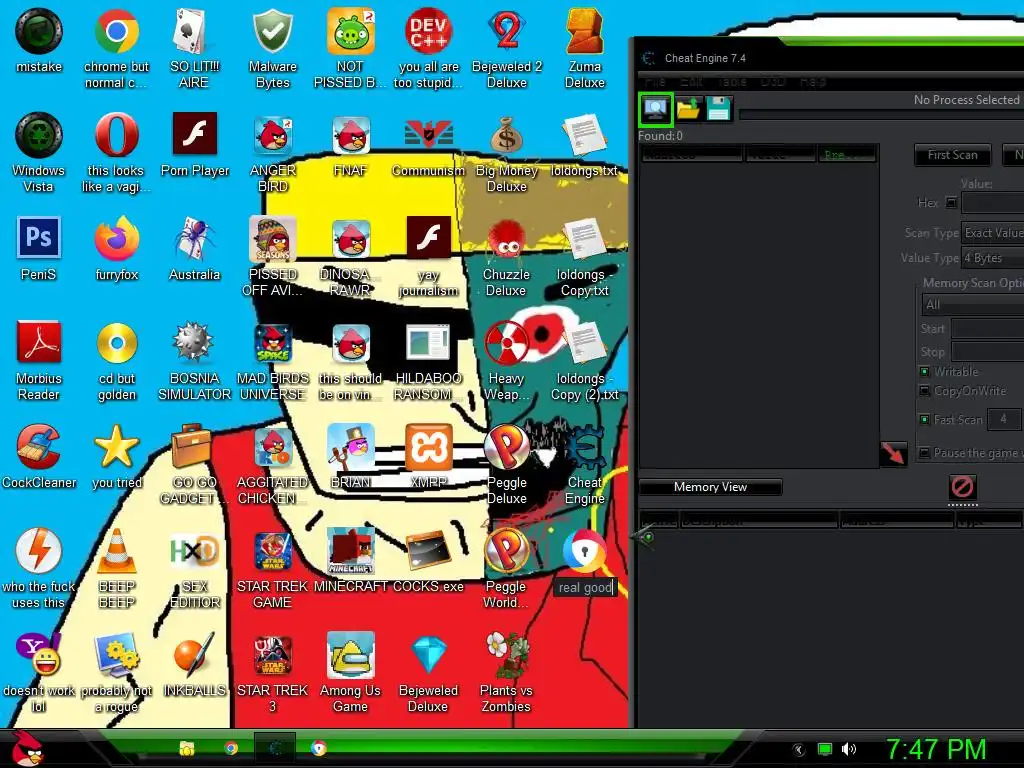The image size is (1024, 768).
Task: Click the Fast Scan alignment field showing 4
Action: coord(1003,419)
